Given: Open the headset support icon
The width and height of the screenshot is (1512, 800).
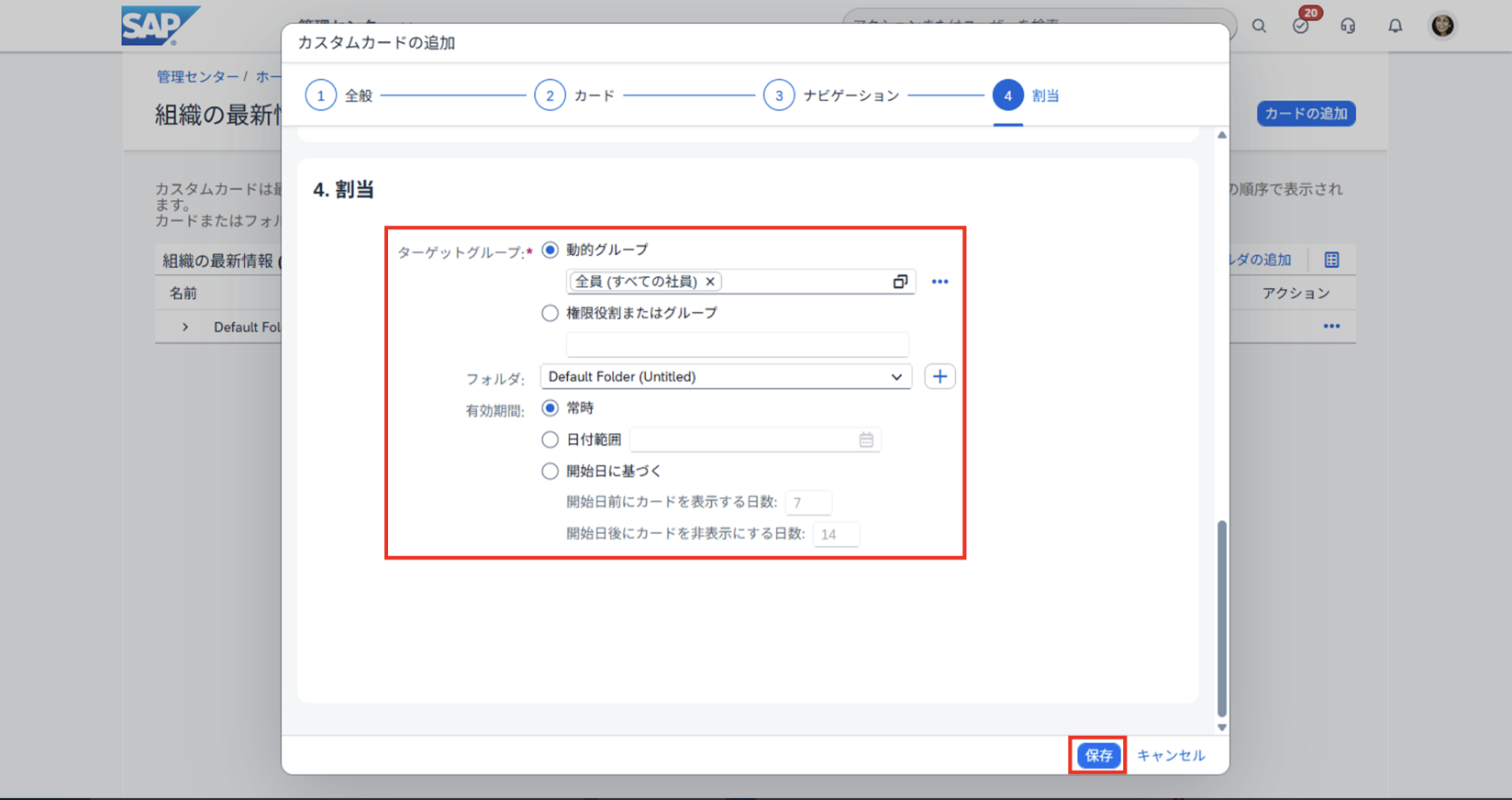Looking at the screenshot, I should pyautogui.click(x=1348, y=26).
